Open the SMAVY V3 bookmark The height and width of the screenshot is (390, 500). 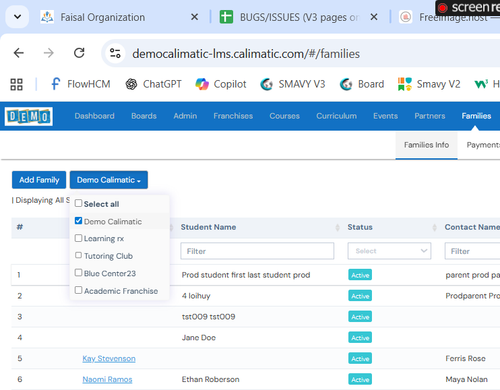pos(293,84)
